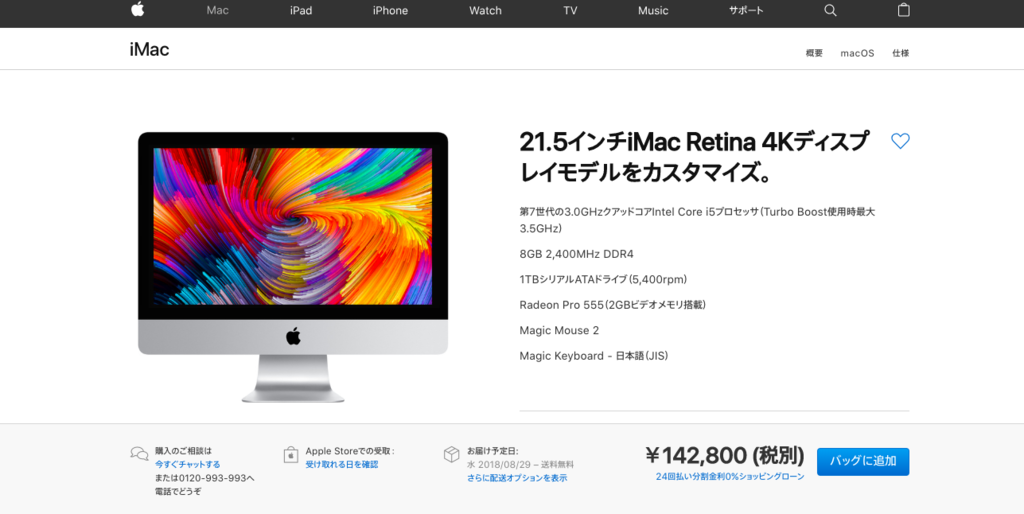Save to favorites with heart icon
Viewport: 1024px width, 514px height.
[x=900, y=141]
